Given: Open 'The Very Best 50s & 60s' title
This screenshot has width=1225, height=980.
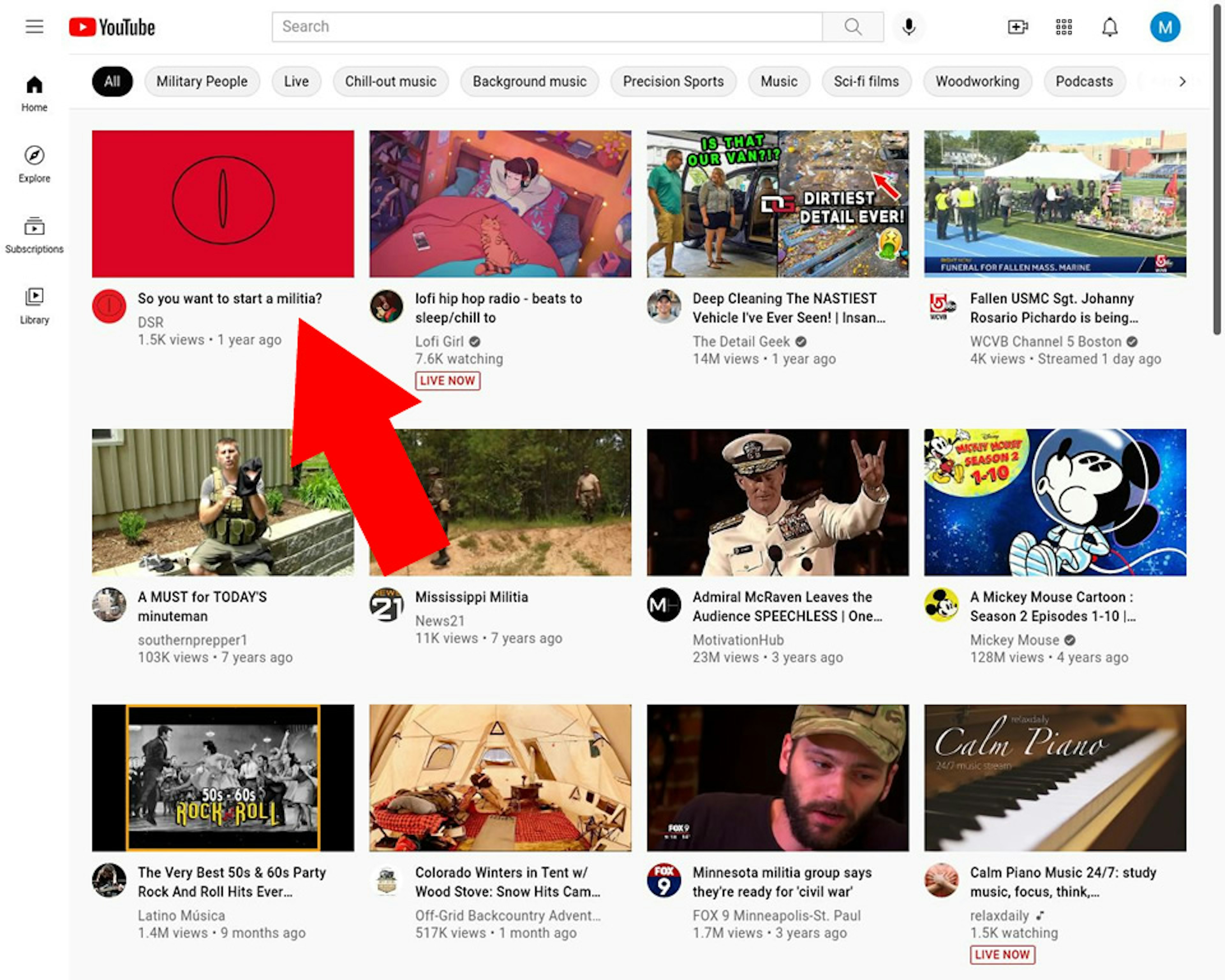Looking at the screenshot, I should coord(232,882).
